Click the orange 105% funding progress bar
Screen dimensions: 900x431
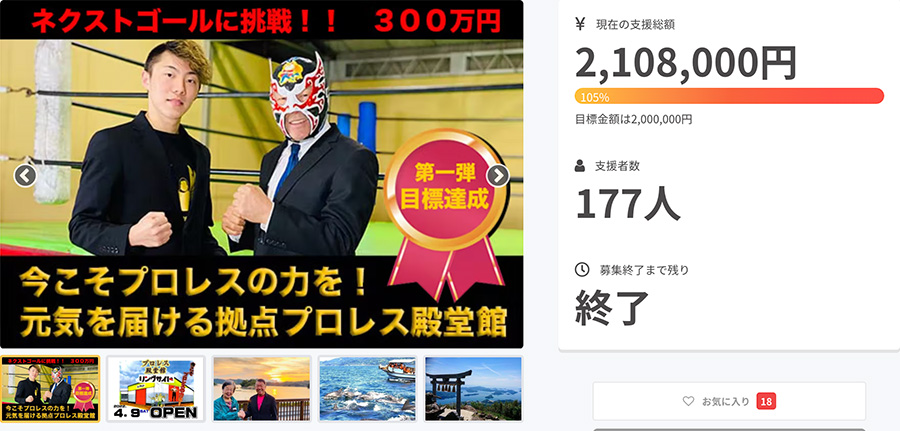729,96
